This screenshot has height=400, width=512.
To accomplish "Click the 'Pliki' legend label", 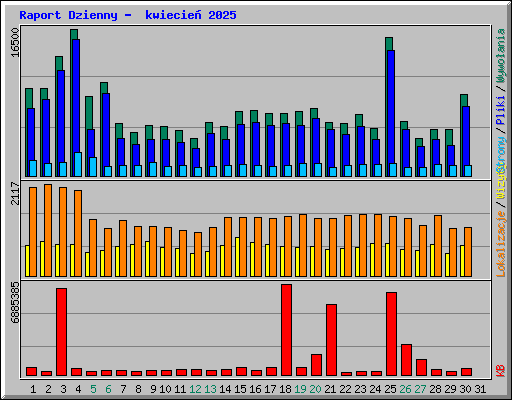I will 501,110.
